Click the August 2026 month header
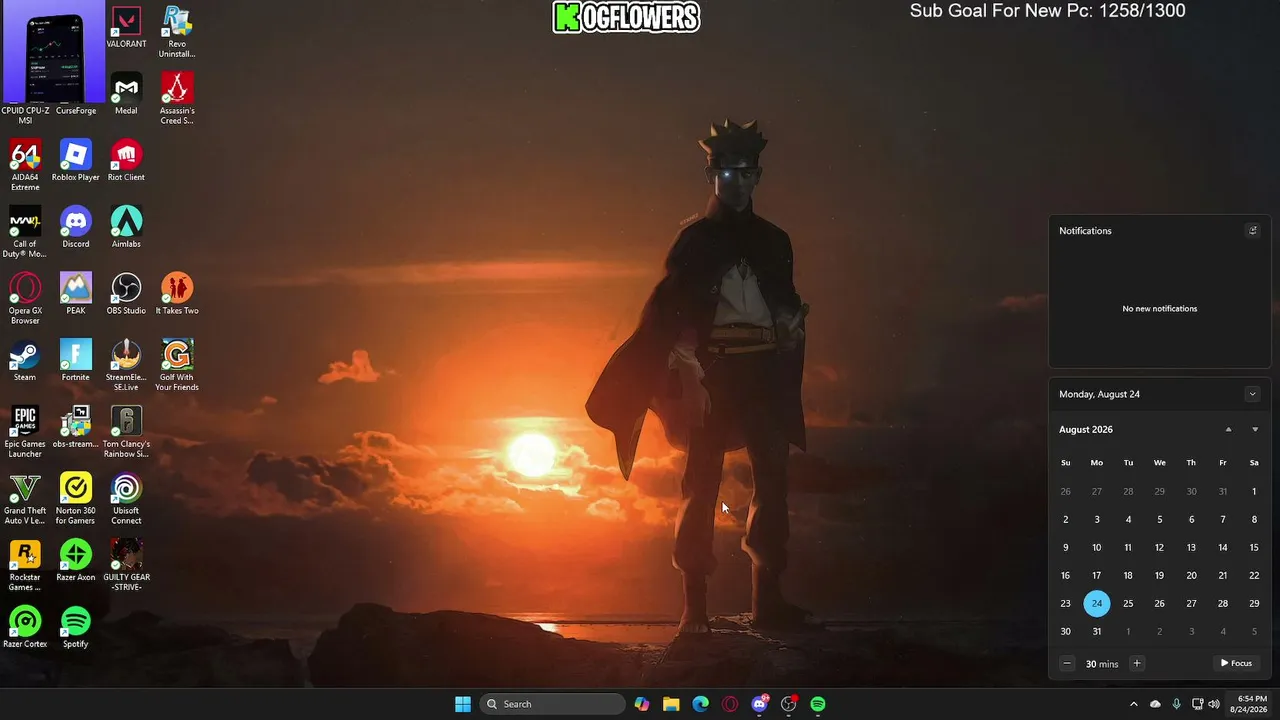Viewport: 1280px width, 720px height. pyautogui.click(x=1086, y=430)
